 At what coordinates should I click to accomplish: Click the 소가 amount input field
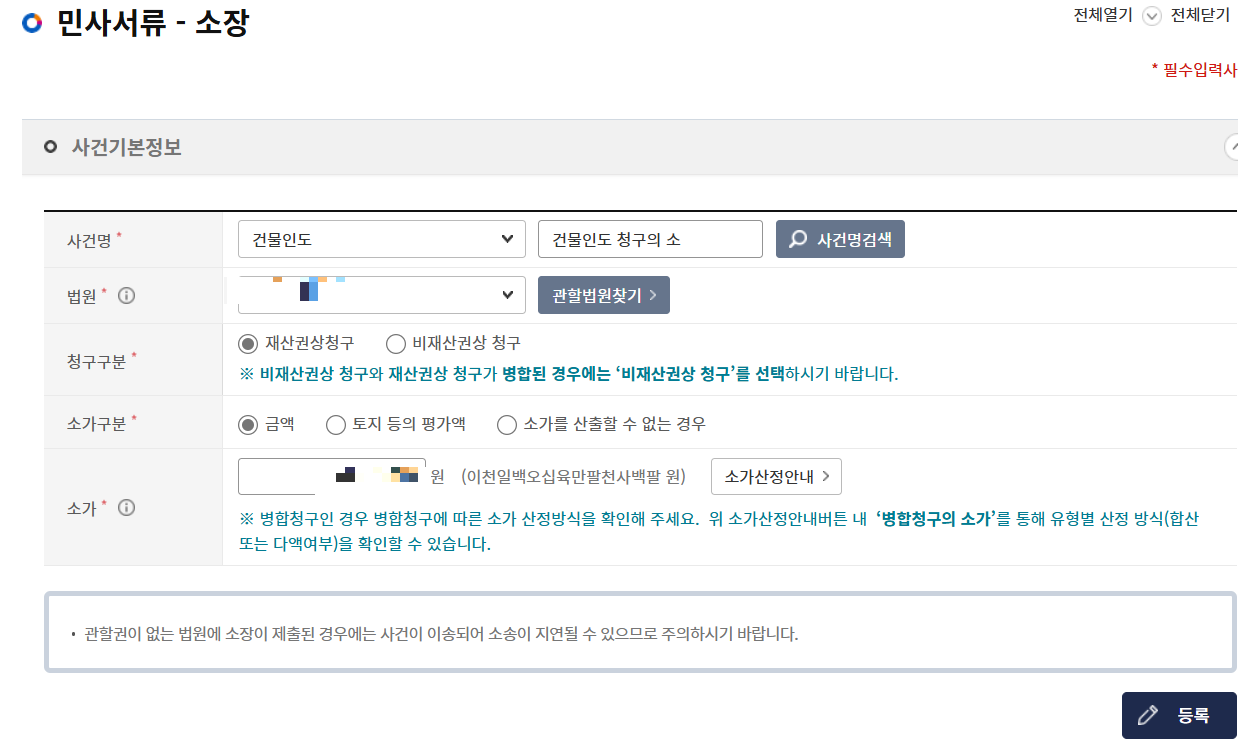(x=332, y=476)
